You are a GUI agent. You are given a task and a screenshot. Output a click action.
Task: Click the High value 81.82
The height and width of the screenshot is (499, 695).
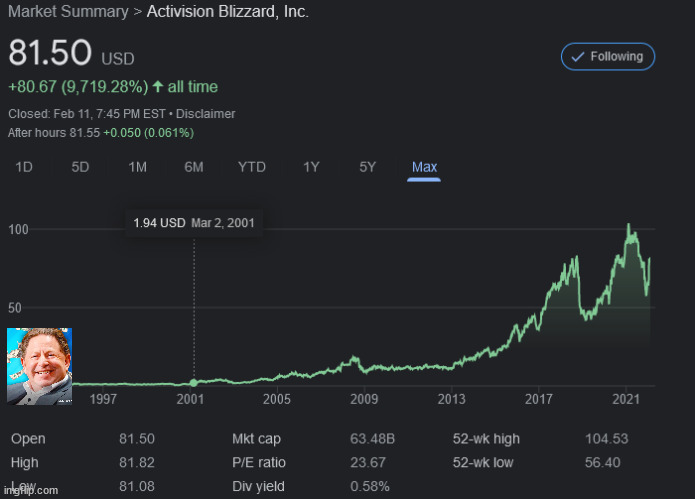tap(137, 463)
